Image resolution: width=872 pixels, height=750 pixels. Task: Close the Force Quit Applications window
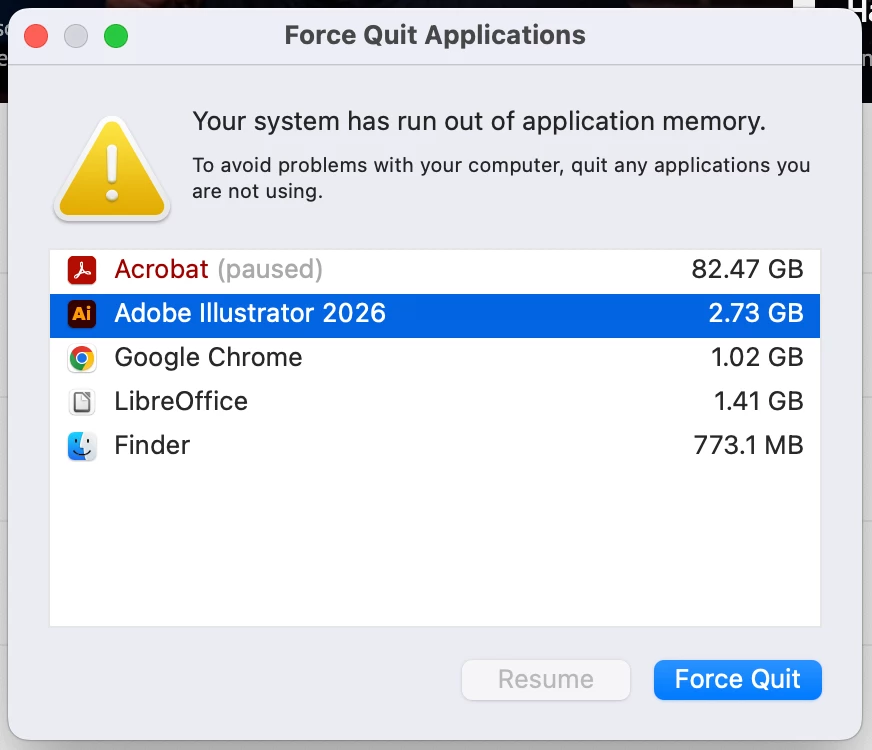36,36
